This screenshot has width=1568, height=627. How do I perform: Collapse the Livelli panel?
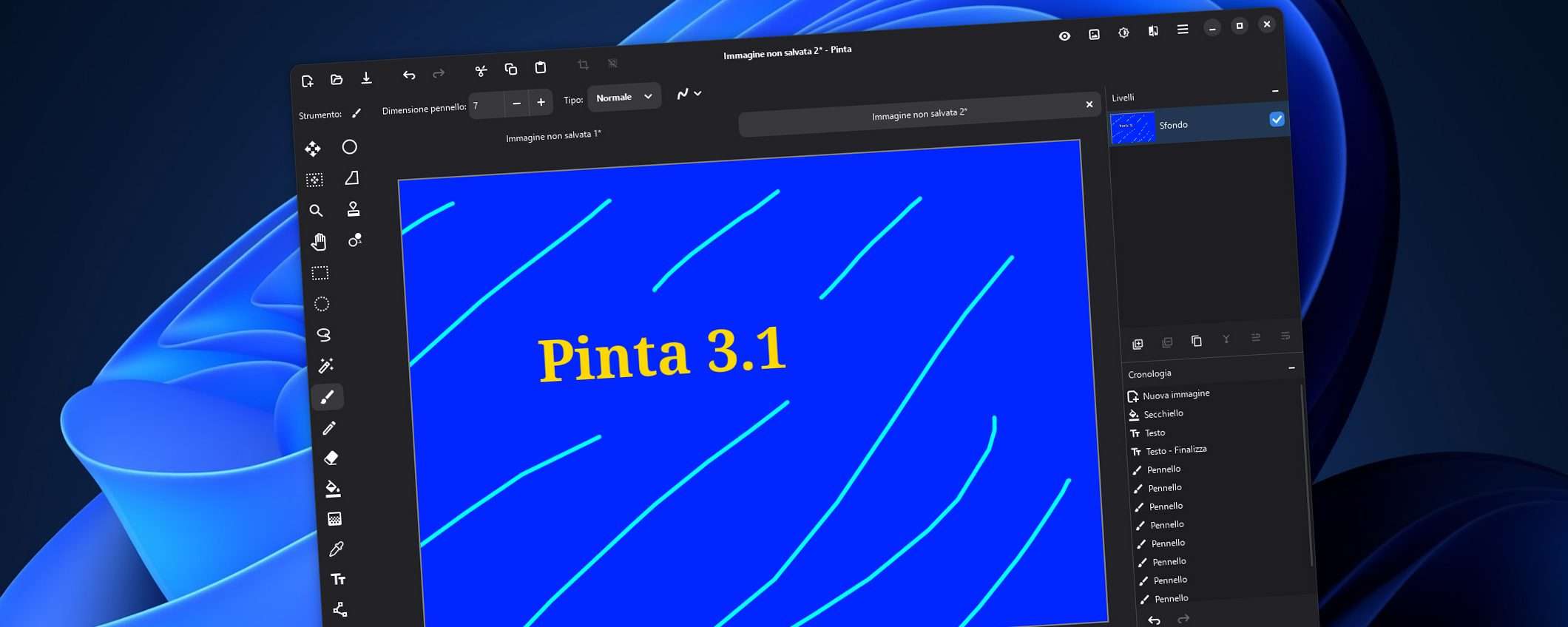[x=1275, y=91]
